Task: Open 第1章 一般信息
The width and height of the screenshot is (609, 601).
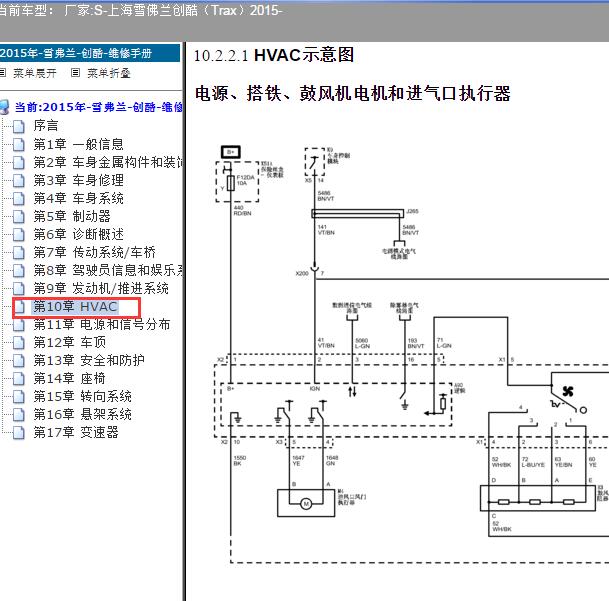Action: tap(78, 144)
